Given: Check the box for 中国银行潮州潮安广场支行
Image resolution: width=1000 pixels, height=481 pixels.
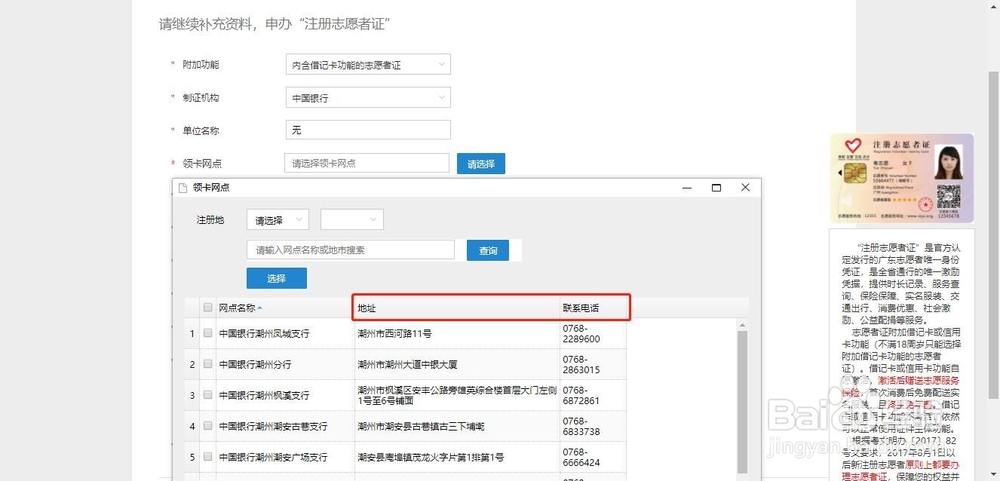Looking at the screenshot, I should click(x=208, y=457).
